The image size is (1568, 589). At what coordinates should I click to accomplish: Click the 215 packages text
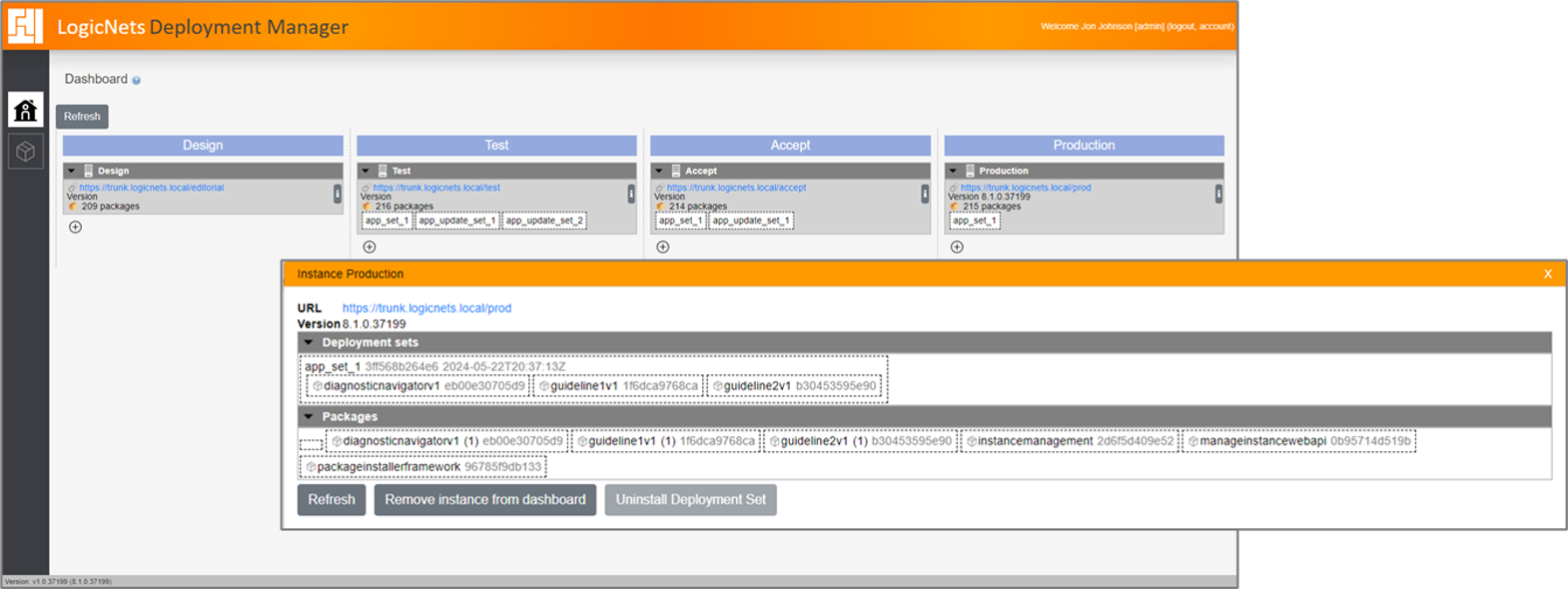pos(992,207)
